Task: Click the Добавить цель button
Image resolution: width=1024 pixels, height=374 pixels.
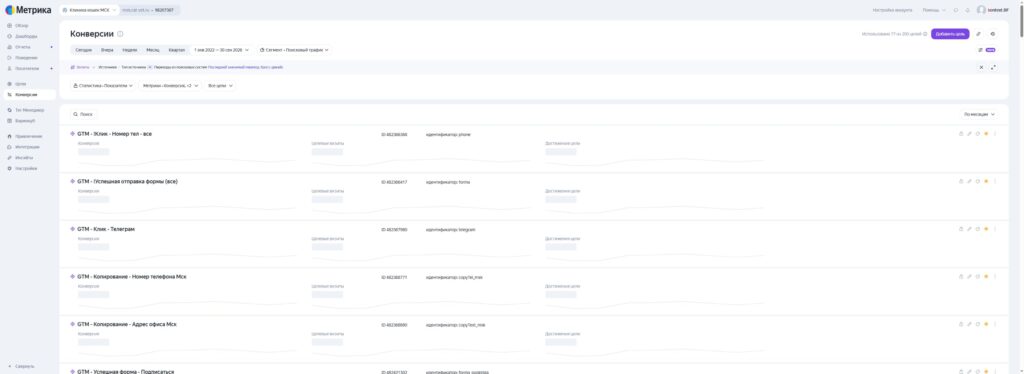Action: click(x=950, y=34)
